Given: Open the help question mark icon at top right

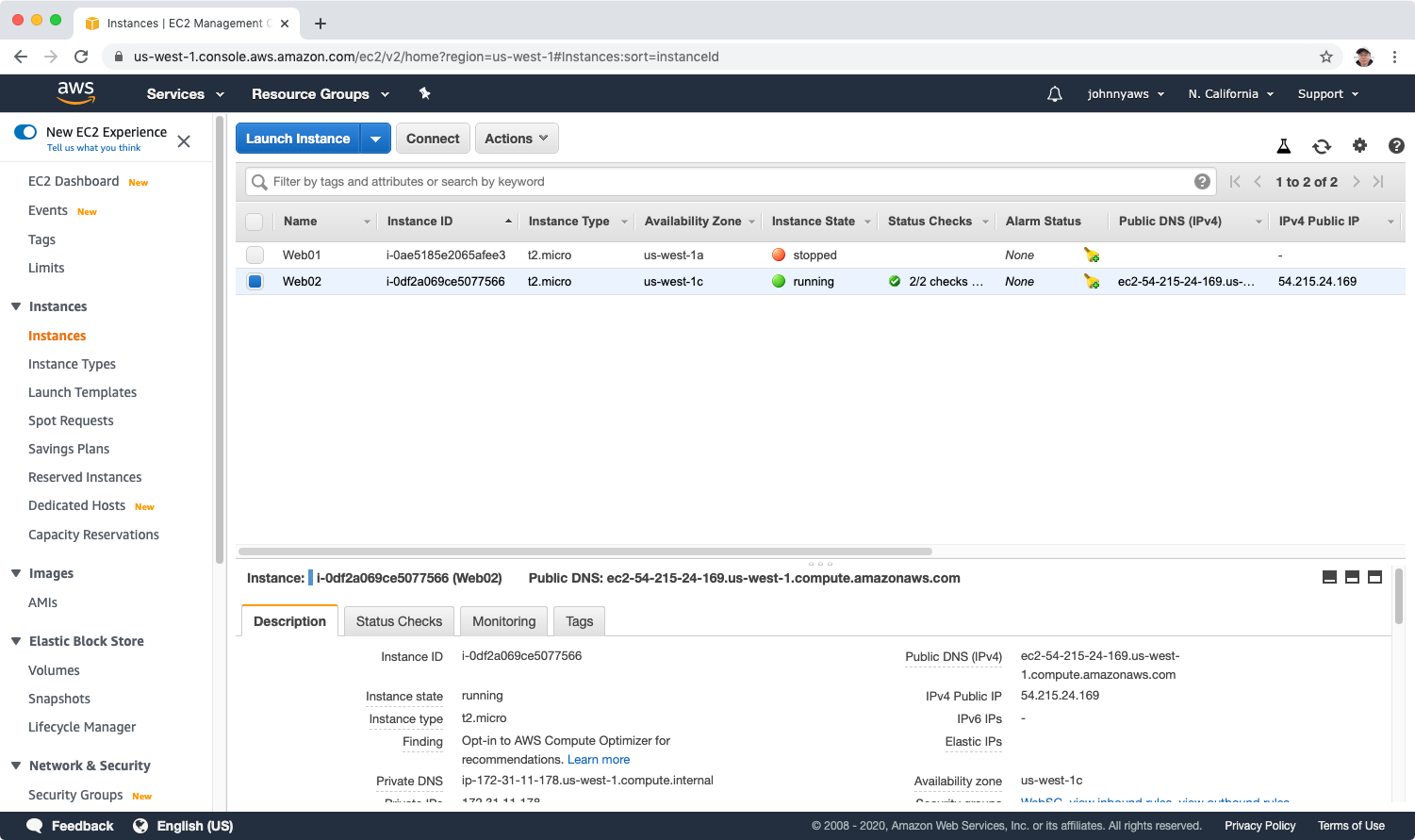Looking at the screenshot, I should coord(1396,145).
